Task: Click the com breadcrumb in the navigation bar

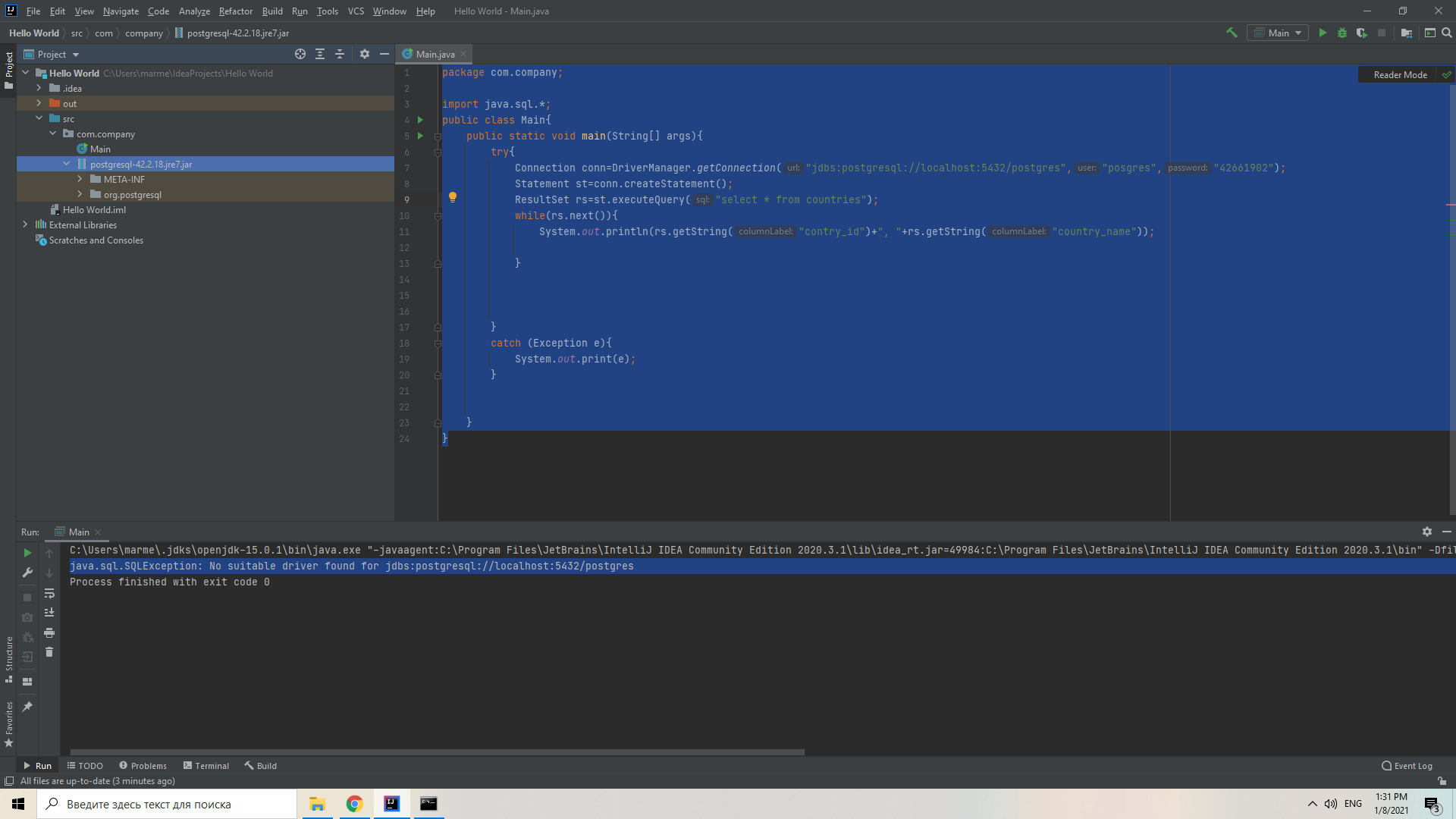Action: click(x=104, y=33)
